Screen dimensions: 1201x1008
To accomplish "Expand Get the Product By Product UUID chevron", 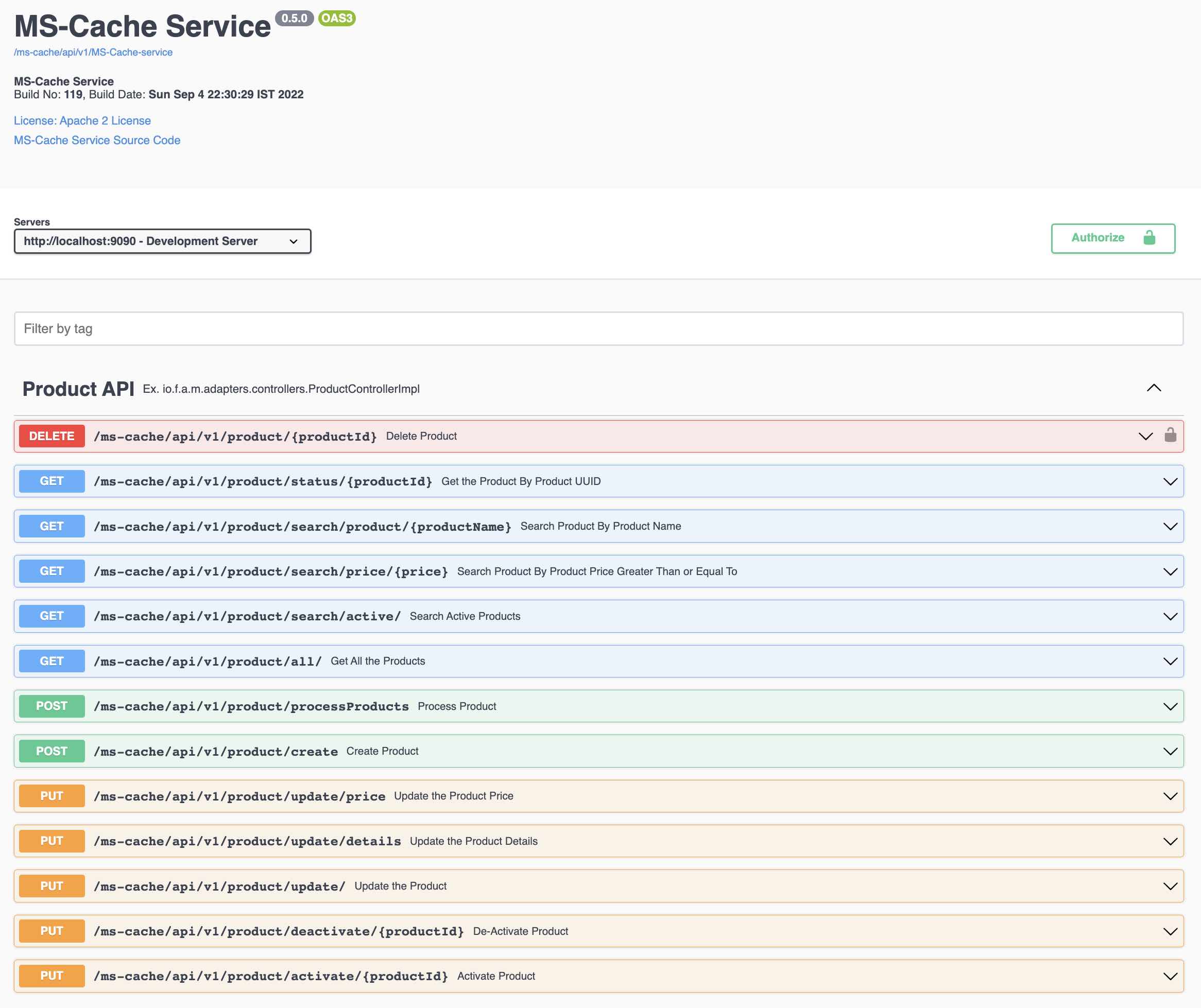I will [1170, 481].
